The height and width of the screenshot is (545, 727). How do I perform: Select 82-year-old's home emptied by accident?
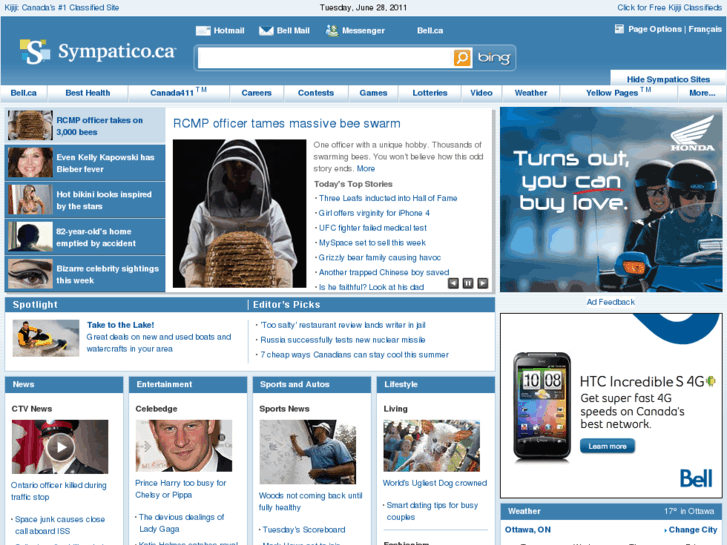coord(85,237)
